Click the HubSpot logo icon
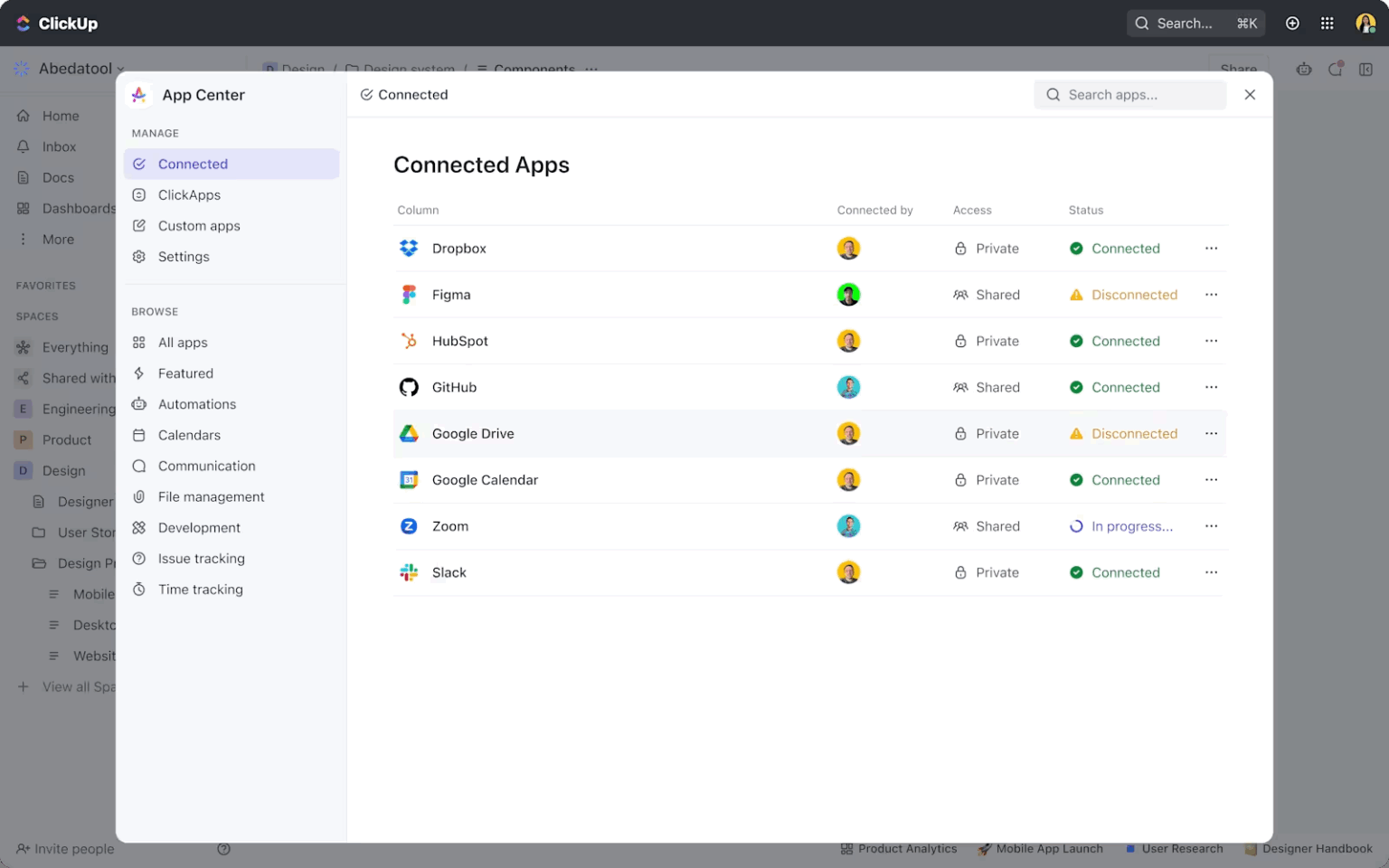 click(409, 341)
